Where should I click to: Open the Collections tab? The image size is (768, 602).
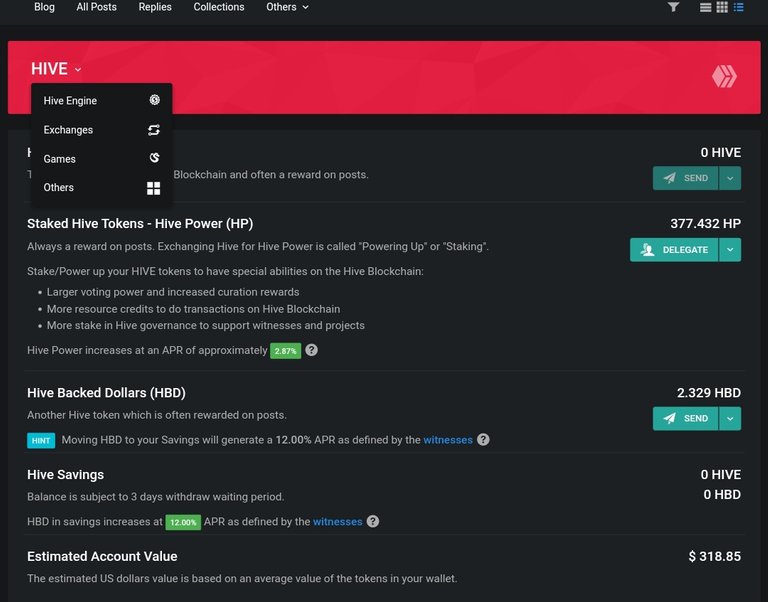pyautogui.click(x=218, y=7)
